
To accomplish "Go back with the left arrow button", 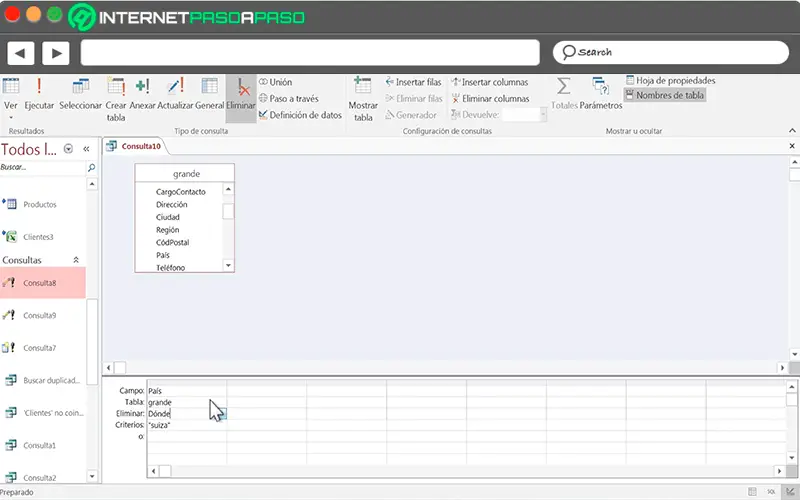I will click(x=20, y=53).
